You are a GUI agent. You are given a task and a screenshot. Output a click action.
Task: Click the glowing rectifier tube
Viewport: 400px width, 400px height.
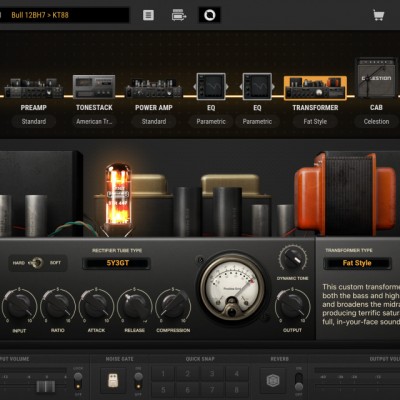pyautogui.click(x=118, y=195)
